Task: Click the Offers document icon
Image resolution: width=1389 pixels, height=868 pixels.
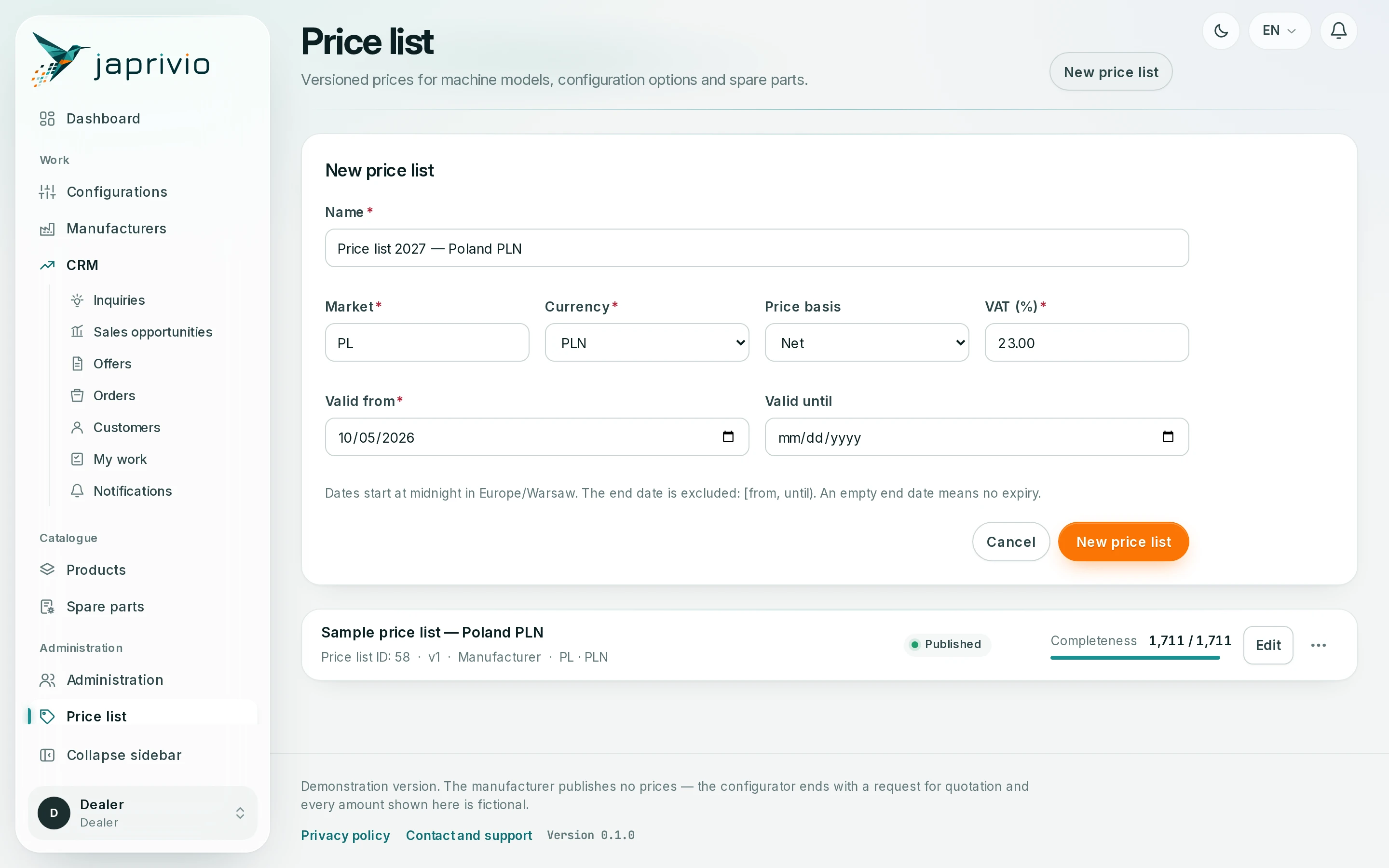Action: pos(77,364)
